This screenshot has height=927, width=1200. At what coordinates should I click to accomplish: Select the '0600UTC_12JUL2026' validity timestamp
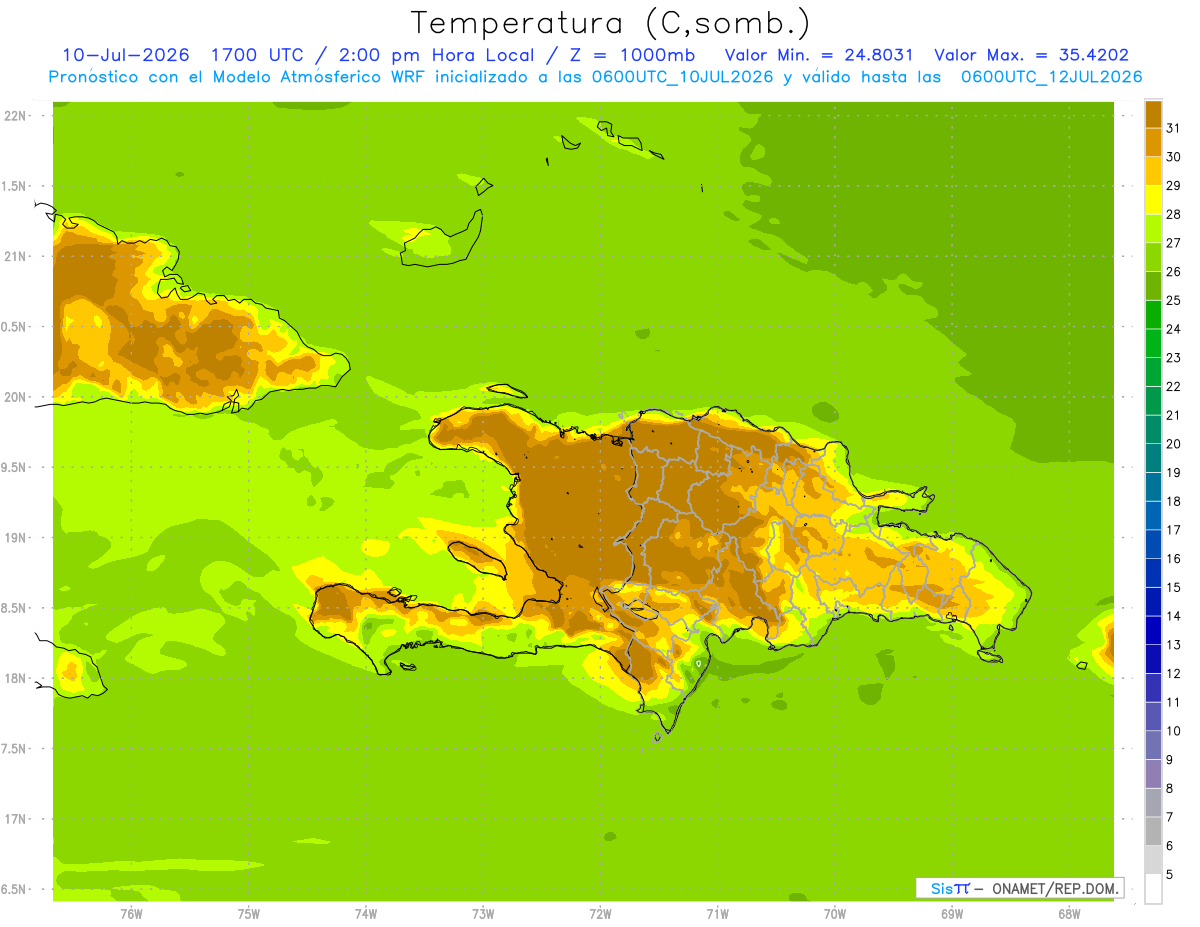[x=1052, y=77]
